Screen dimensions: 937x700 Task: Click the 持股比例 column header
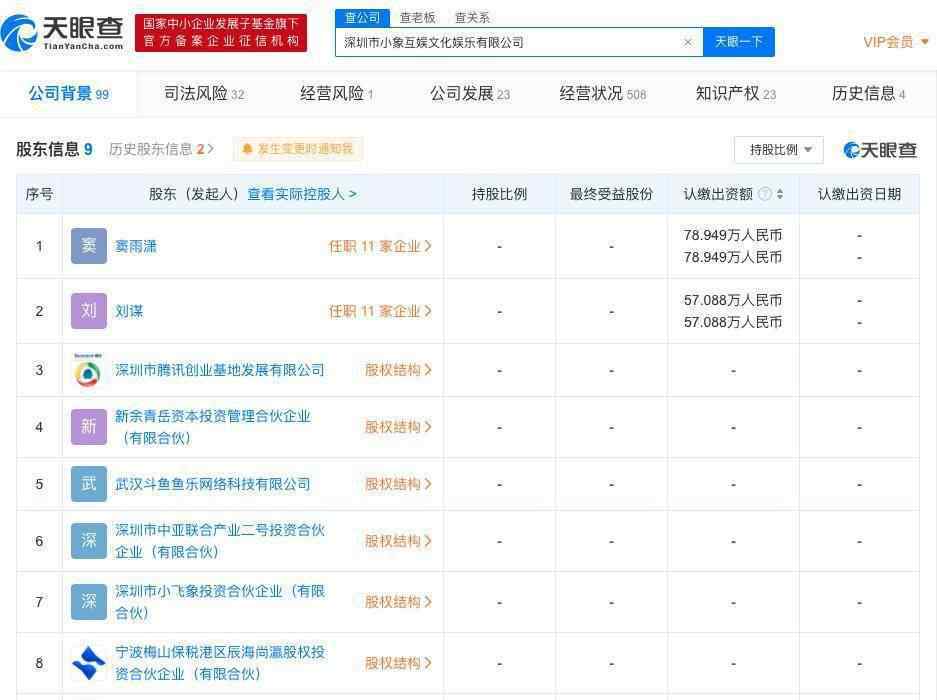point(500,194)
